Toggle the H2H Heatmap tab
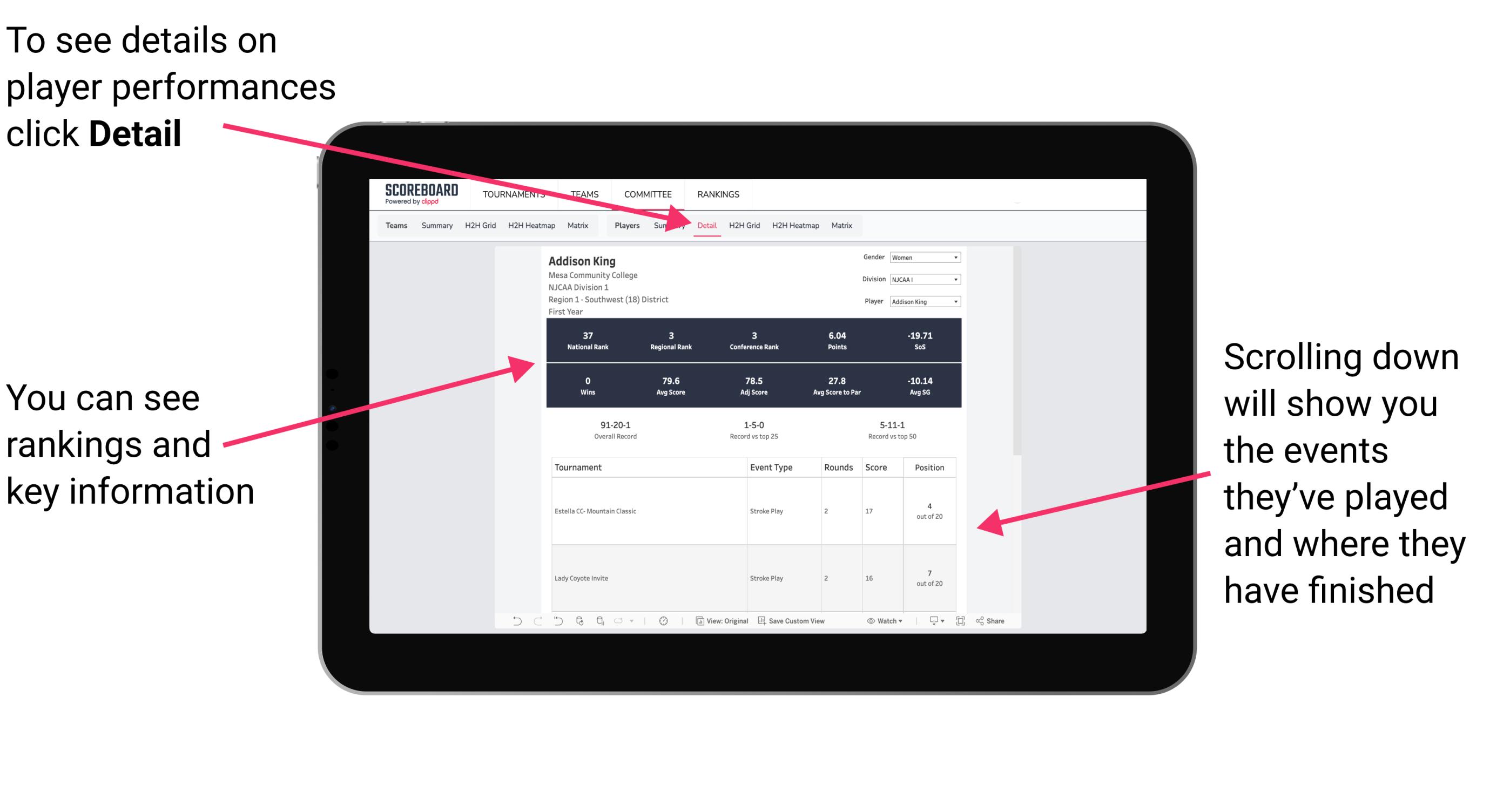 pyautogui.click(x=795, y=225)
